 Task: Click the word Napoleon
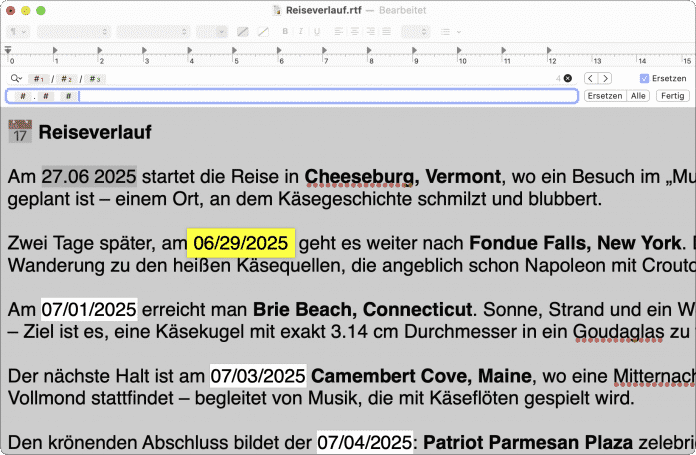click(565, 265)
